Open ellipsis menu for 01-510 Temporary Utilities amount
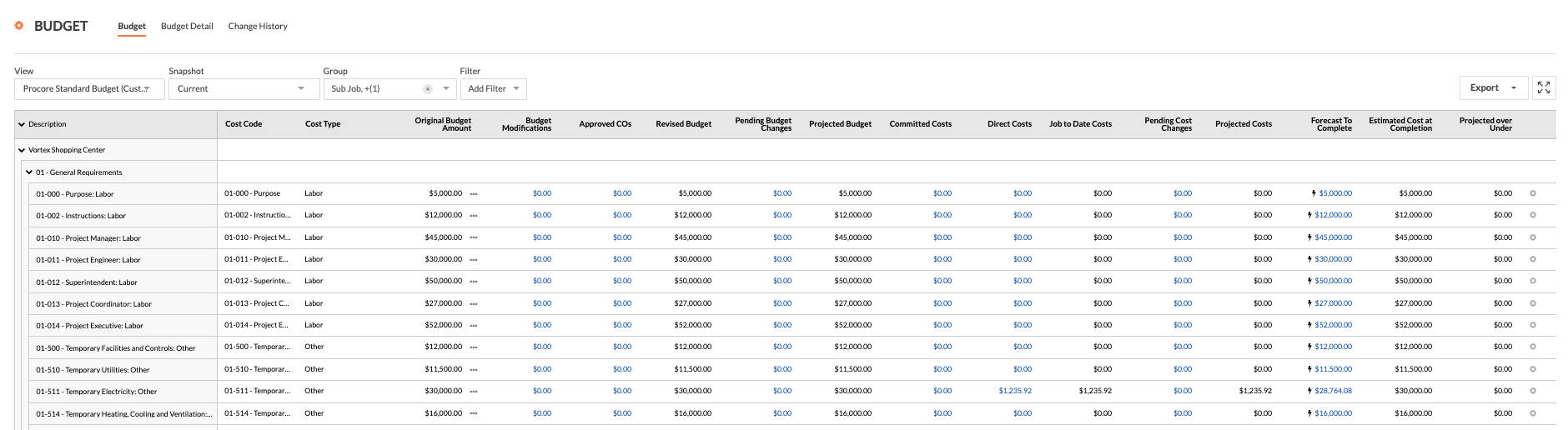This screenshot has width=1568, height=430. click(474, 369)
